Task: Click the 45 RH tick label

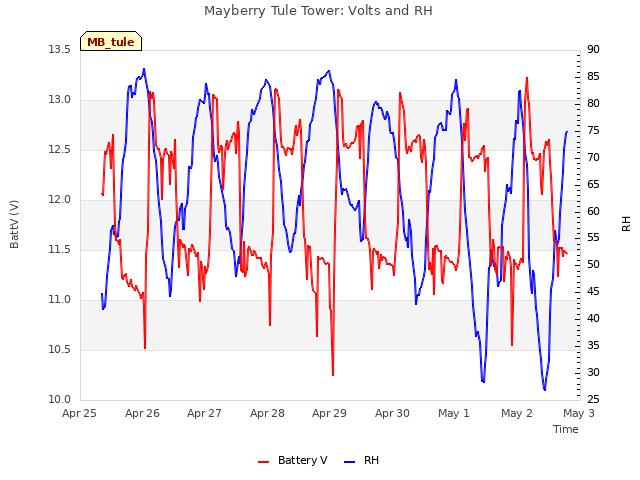Action: tap(593, 291)
